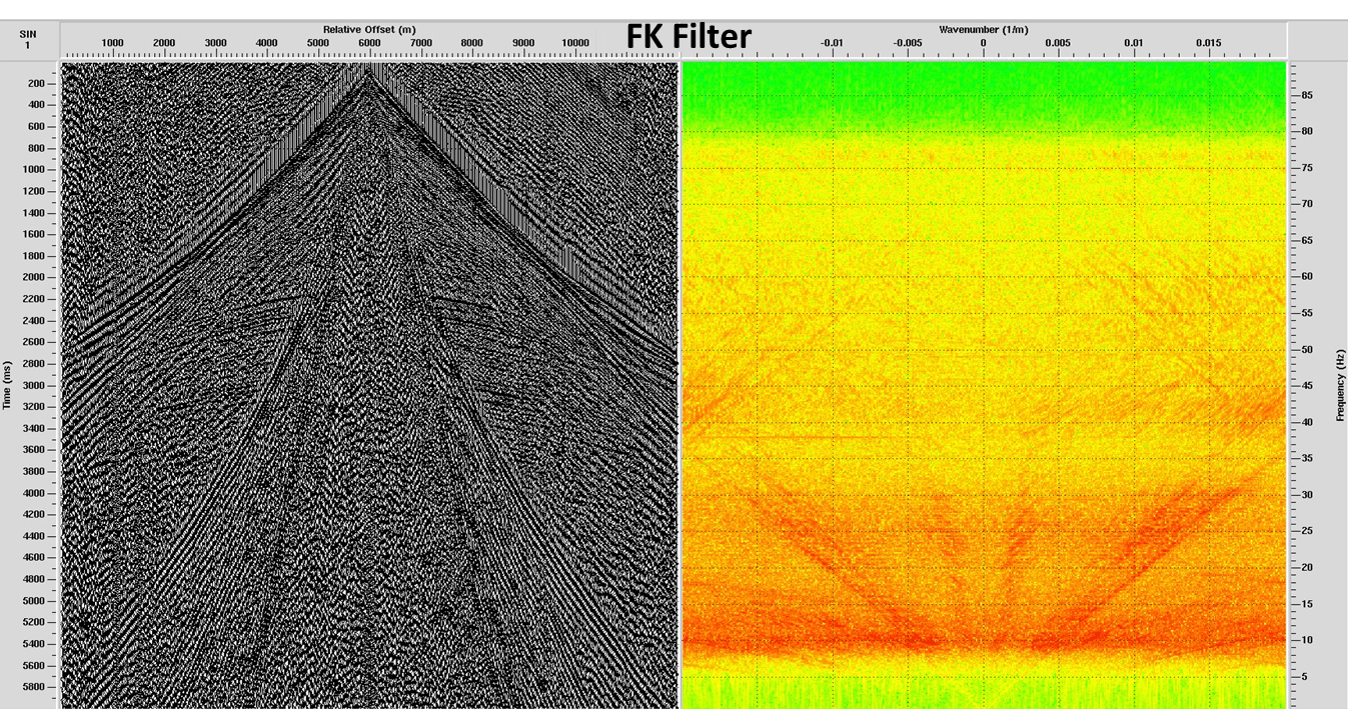Click the 10 Hz tick on the frequency axis

(x=1305, y=640)
